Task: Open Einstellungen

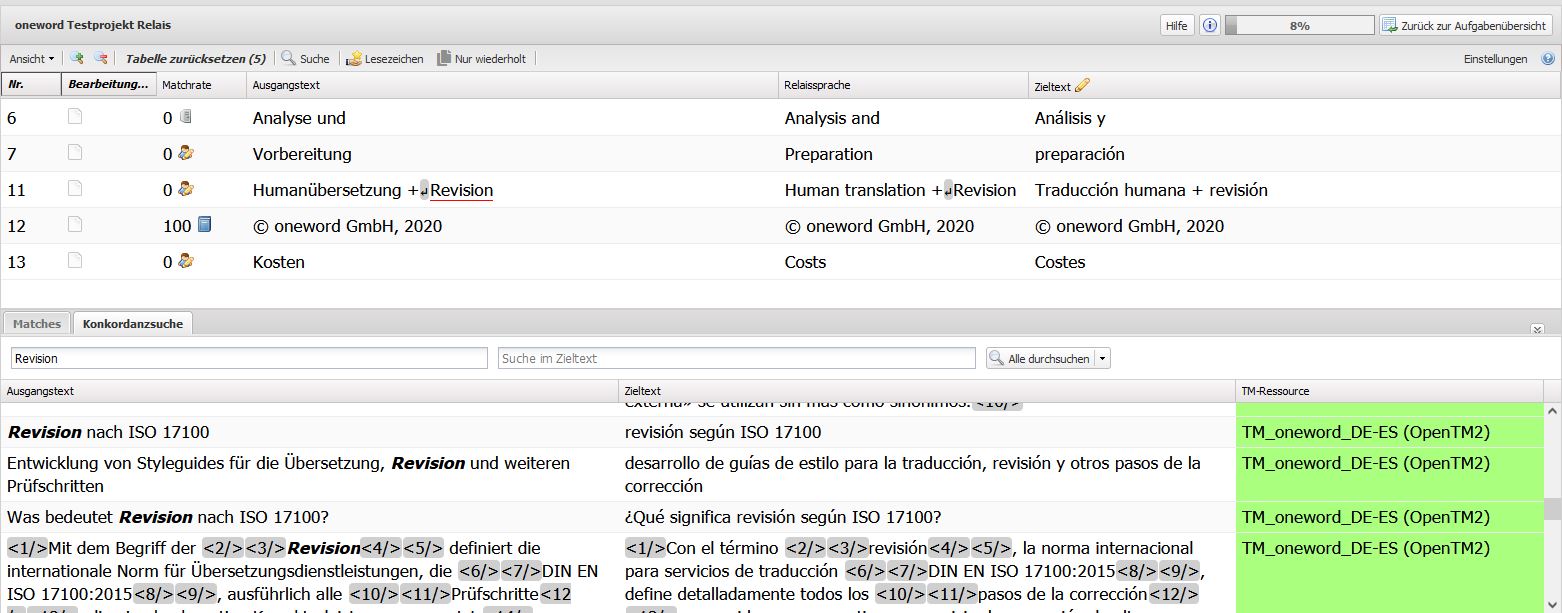Action: (1495, 59)
